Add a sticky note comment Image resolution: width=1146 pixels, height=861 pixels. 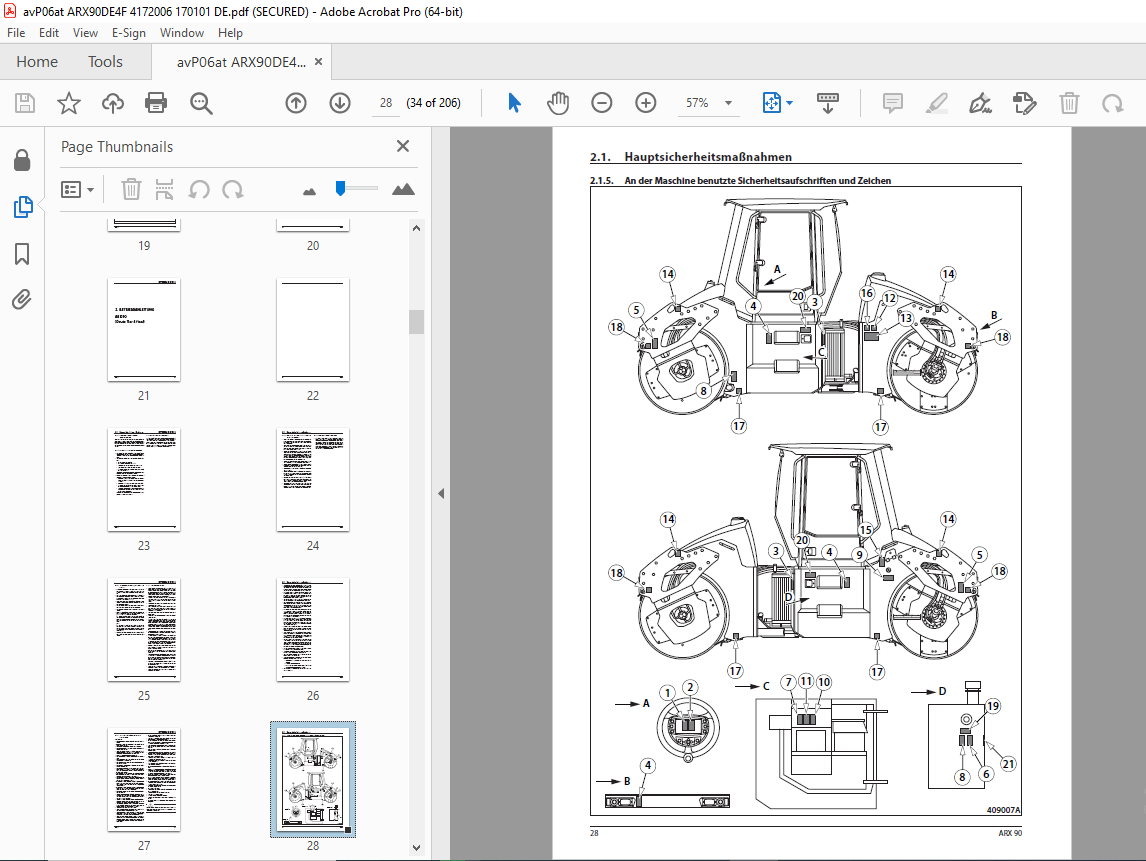(892, 103)
